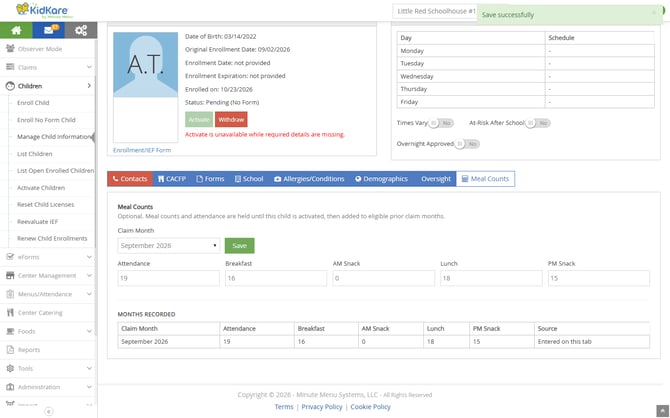Collapse sidebar with bottom arrow icon
The height and width of the screenshot is (418, 670).
click(x=49, y=412)
